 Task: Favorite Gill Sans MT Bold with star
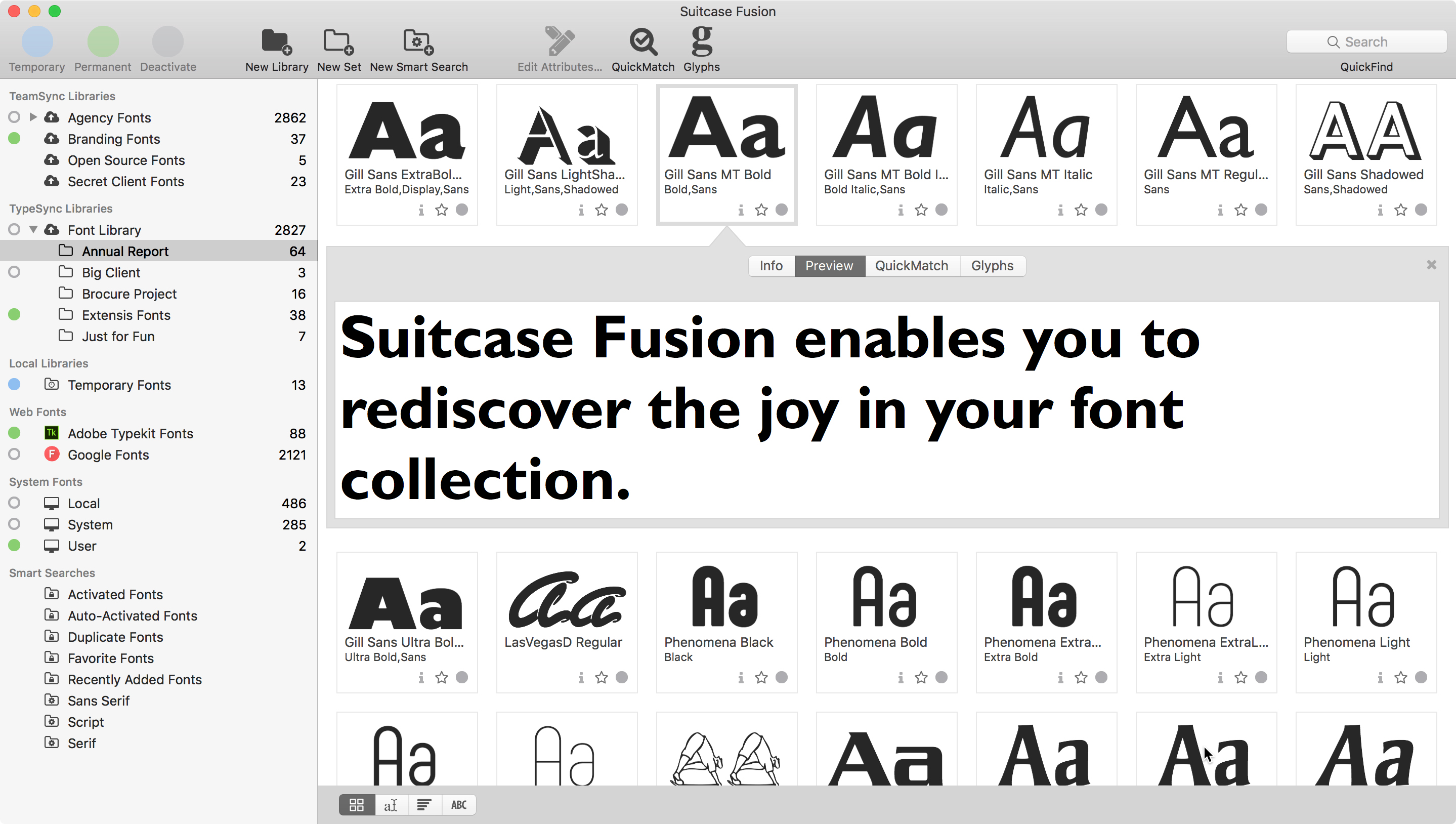(x=761, y=210)
